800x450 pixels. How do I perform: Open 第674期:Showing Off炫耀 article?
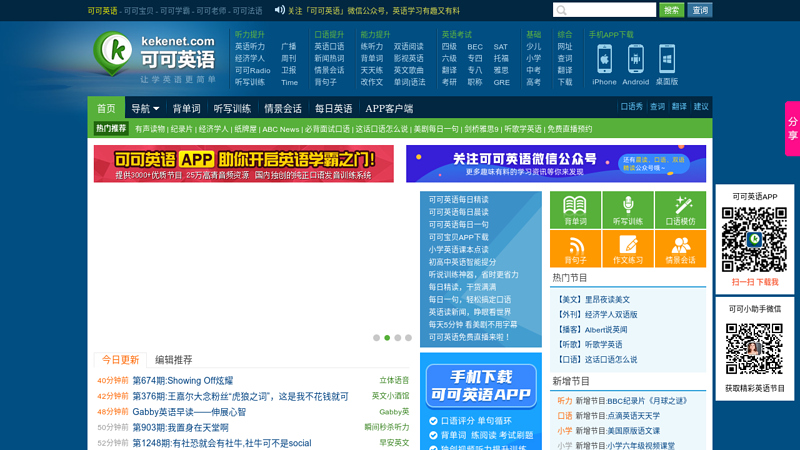click(x=183, y=381)
